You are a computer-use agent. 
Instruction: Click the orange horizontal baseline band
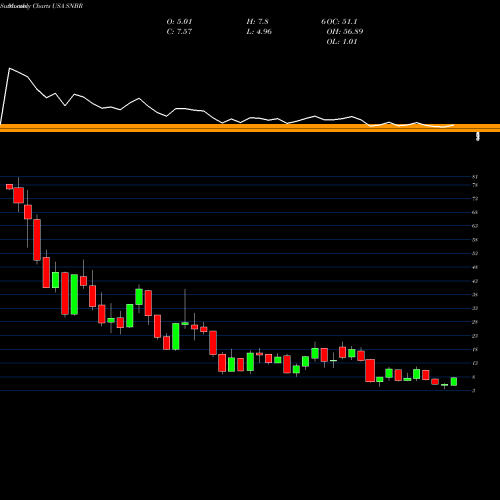point(250,128)
